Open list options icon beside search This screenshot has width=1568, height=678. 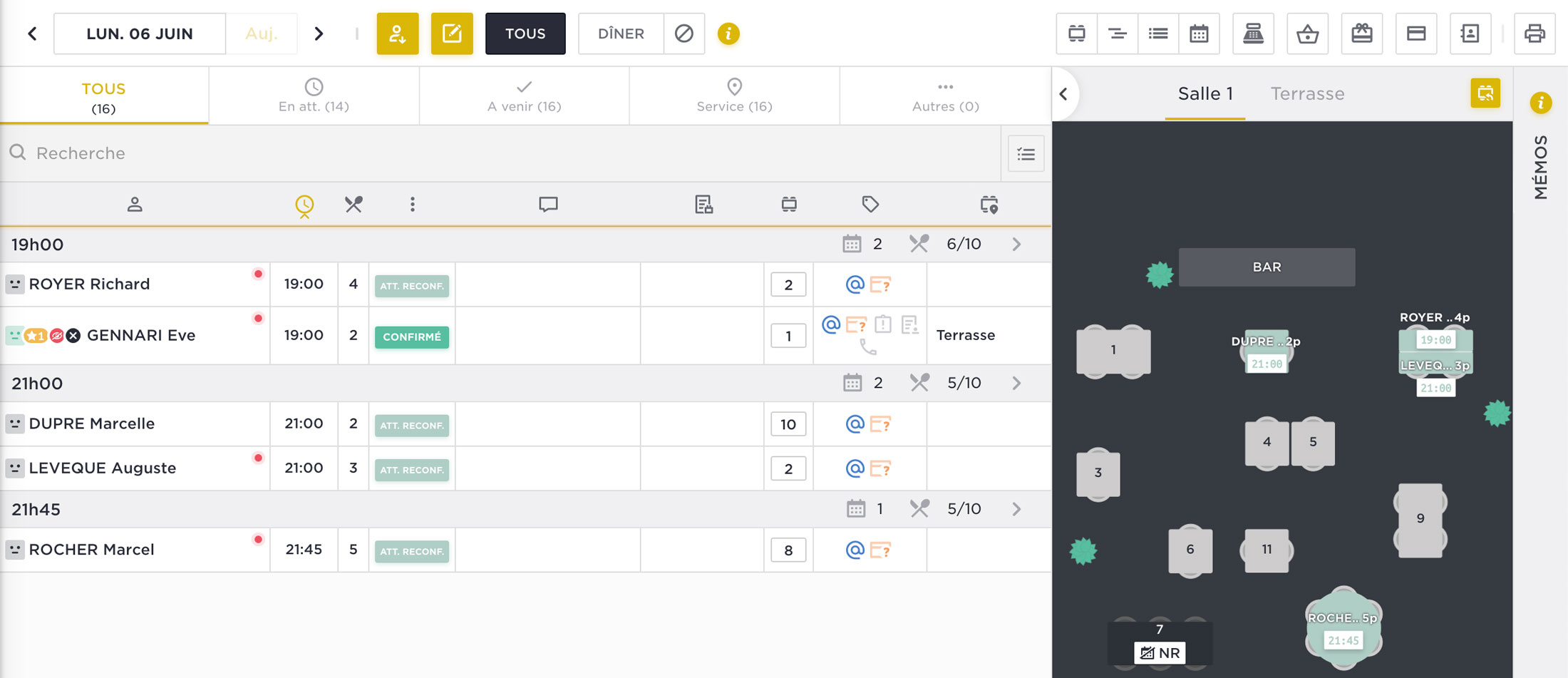tap(1026, 153)
